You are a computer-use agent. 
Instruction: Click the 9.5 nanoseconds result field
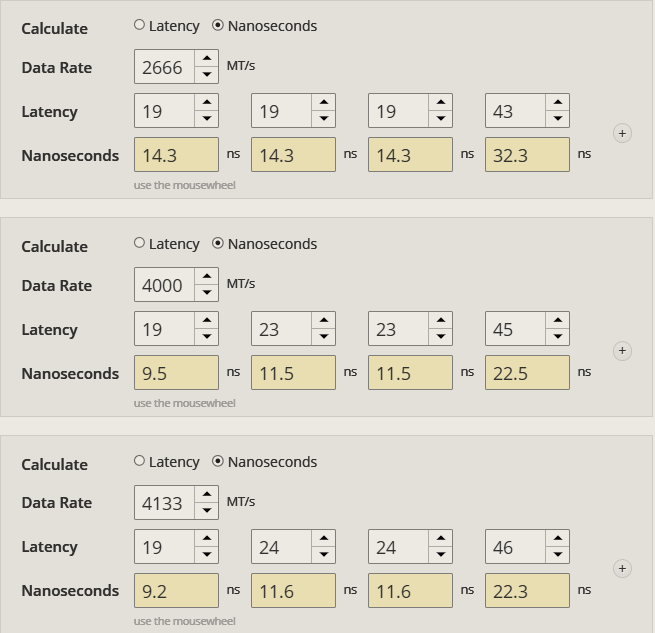(x=176, y=373)
